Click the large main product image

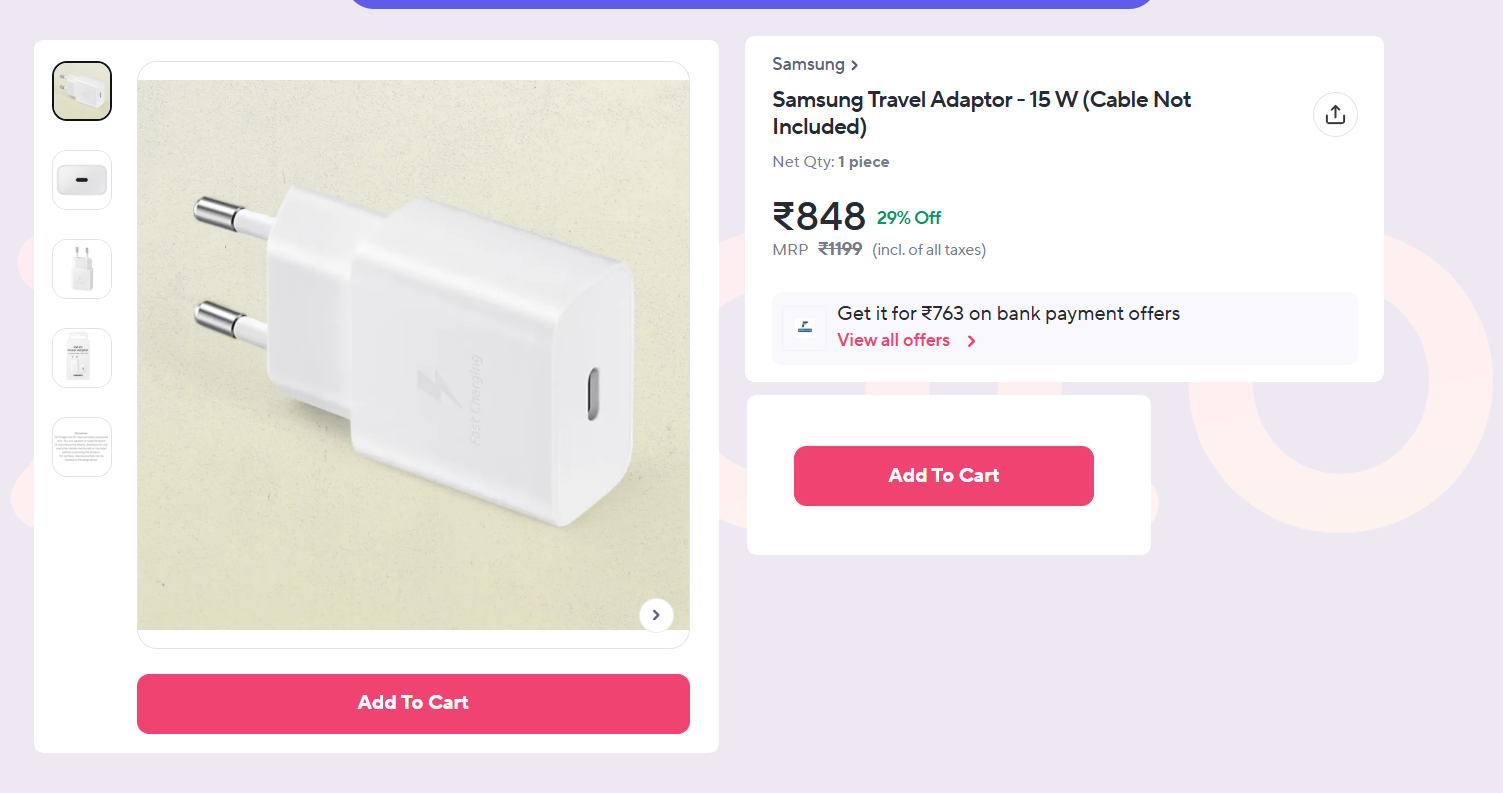[x=413, y=355]
